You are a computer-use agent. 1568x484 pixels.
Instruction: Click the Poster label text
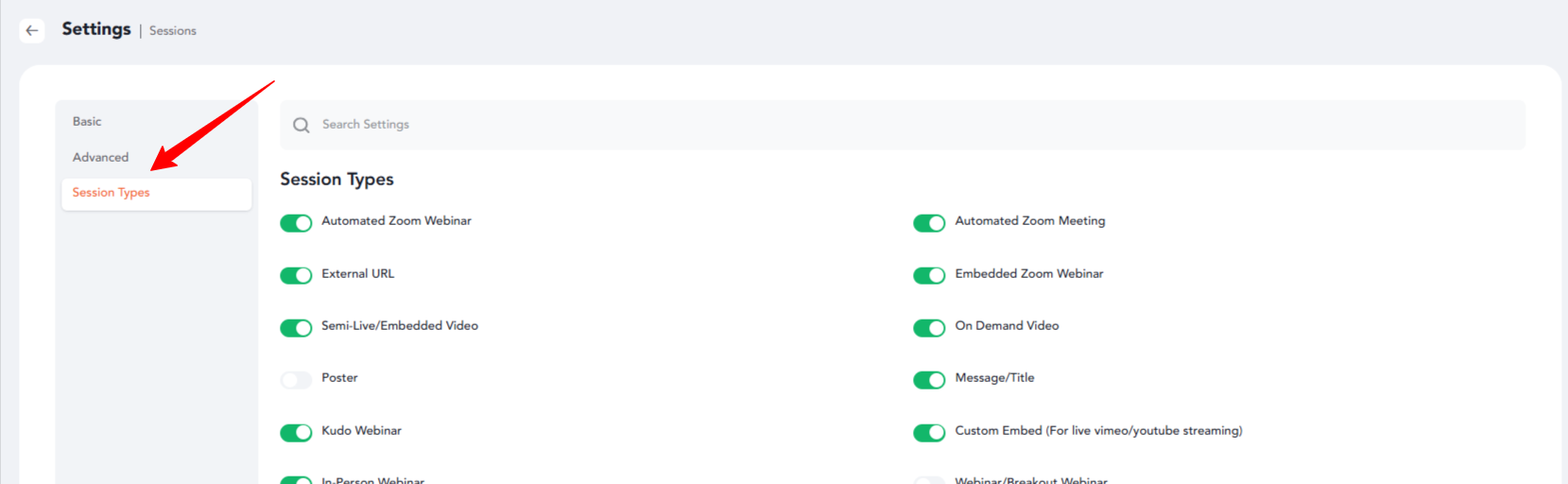[339, 378]
